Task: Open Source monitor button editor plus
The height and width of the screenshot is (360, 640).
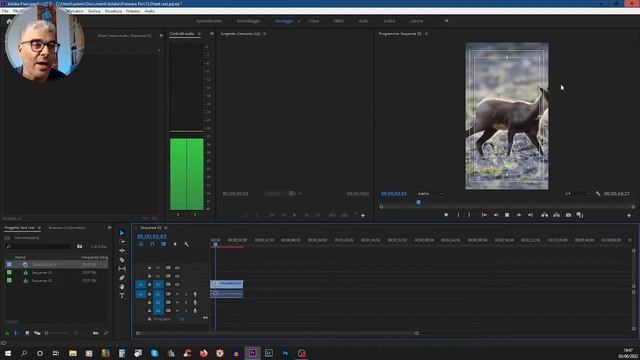Action: pos(363,215)
